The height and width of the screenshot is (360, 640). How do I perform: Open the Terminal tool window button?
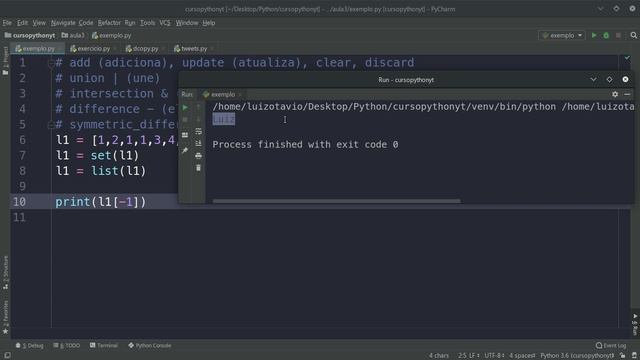[104, 345]
